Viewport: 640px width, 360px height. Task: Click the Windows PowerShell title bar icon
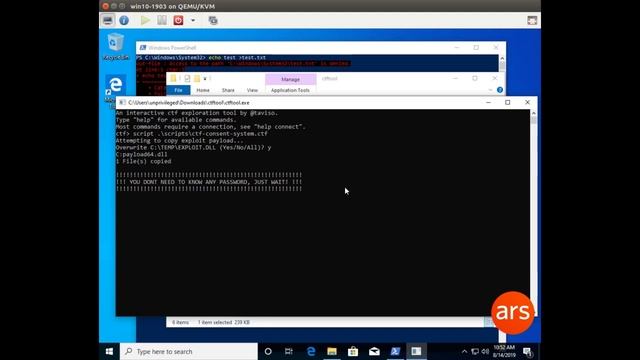click(143, 48)
